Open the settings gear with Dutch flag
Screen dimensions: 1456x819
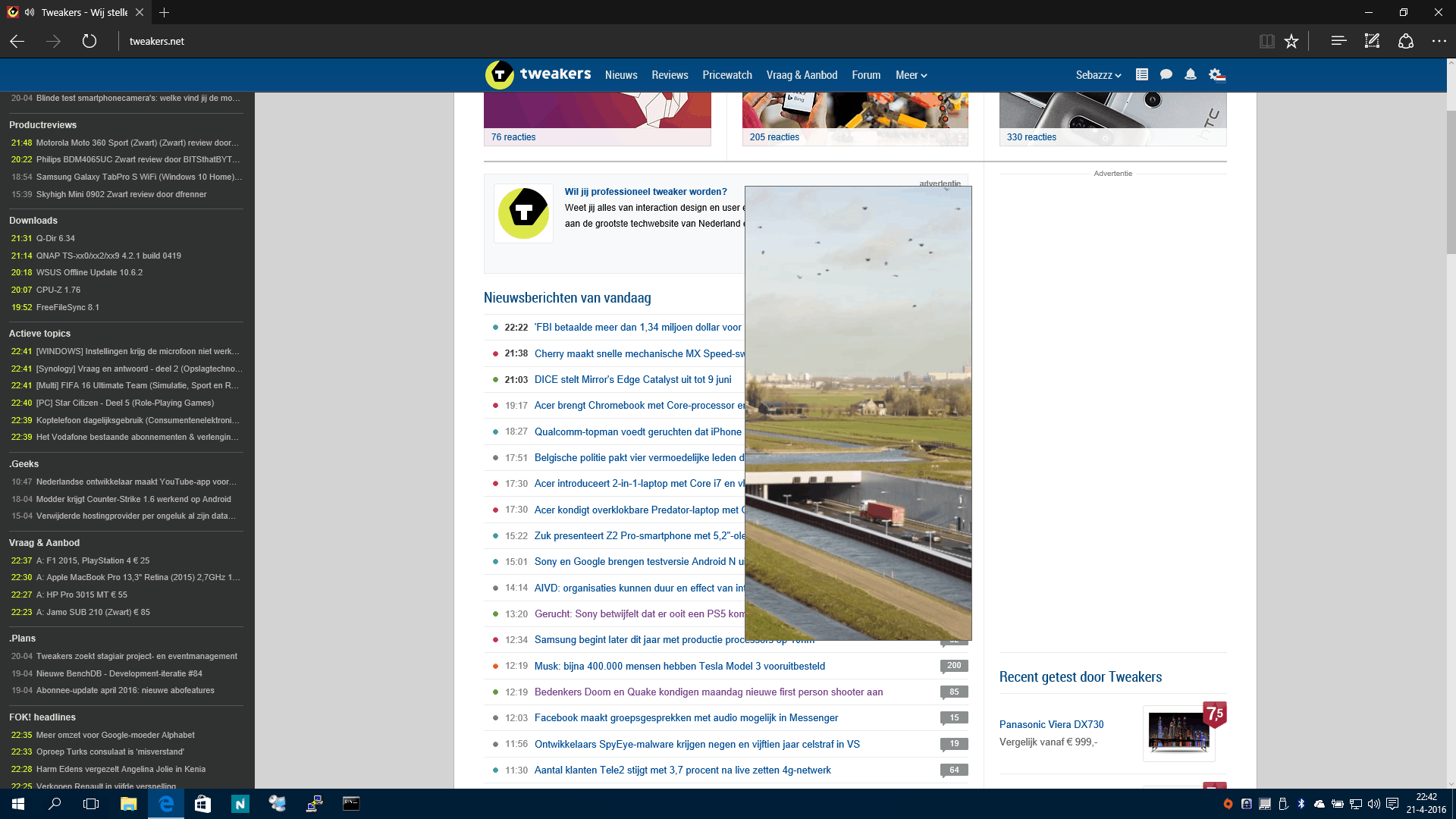(1217, 74)
